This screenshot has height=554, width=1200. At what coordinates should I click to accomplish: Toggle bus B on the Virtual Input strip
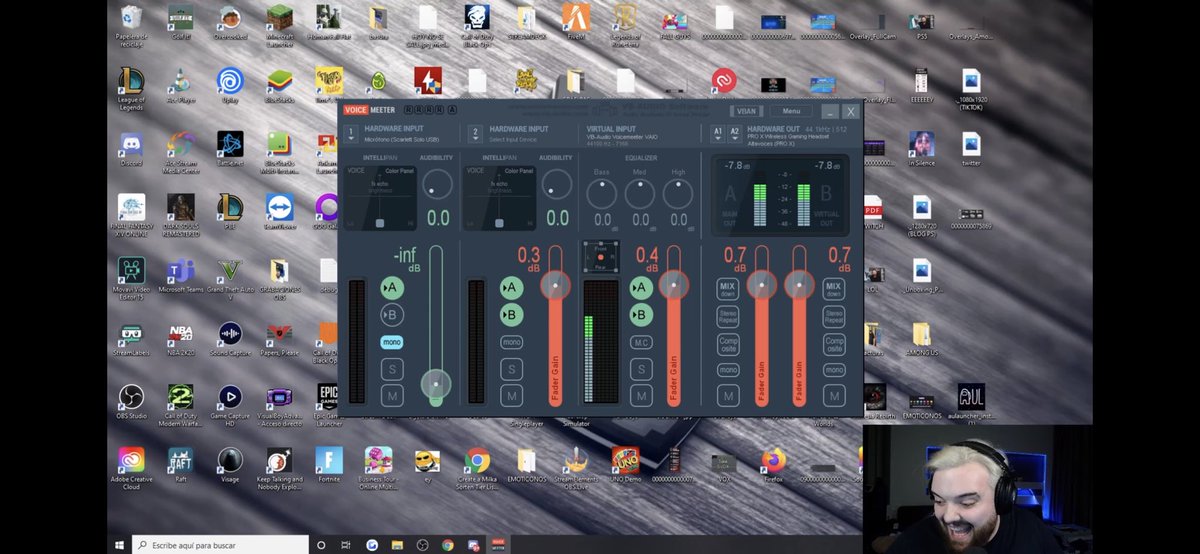641,315
